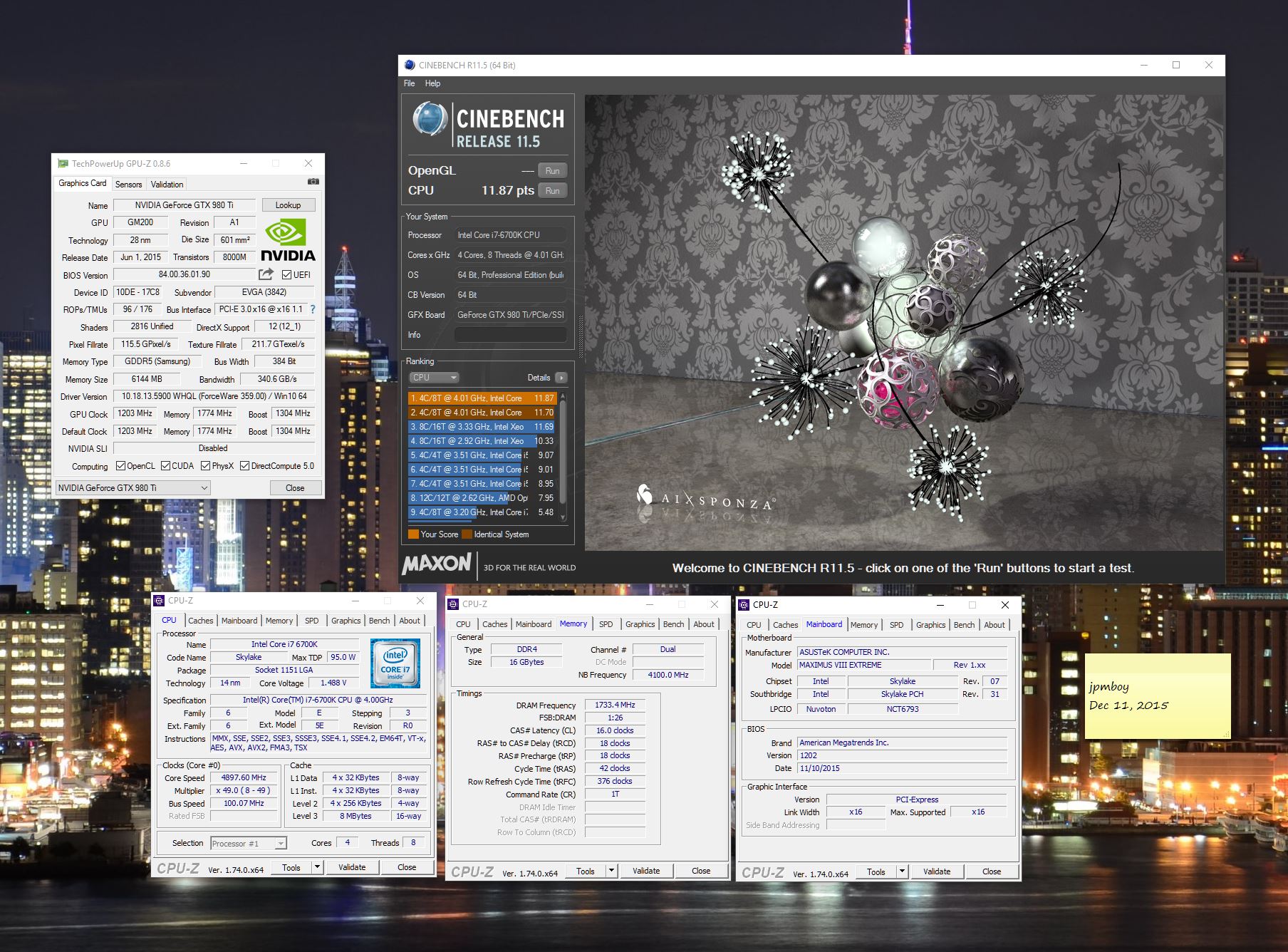Screen dimensions: 1288x952
Task: Select ranking row 1 scoring 11.87
Action: pos(482,398)
